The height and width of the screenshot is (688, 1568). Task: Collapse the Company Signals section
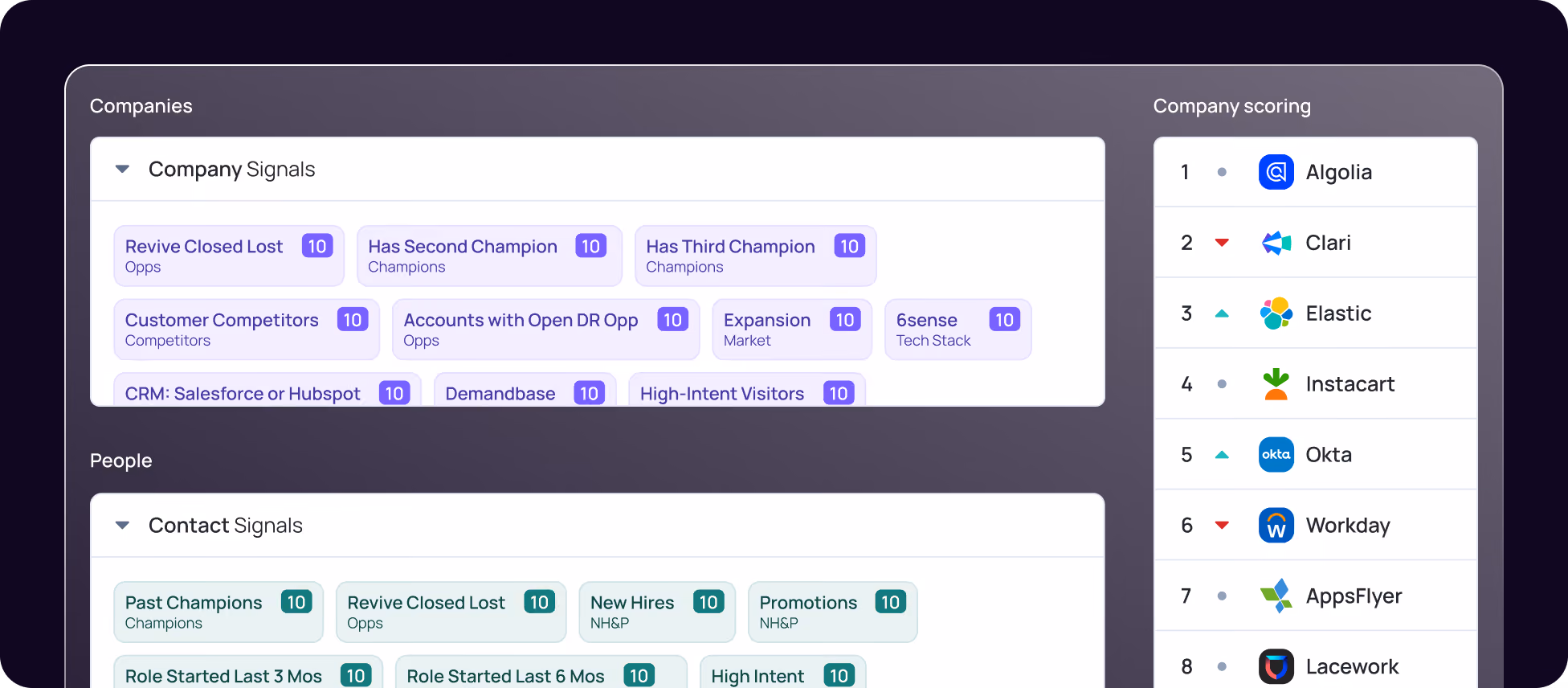[122, 169]
